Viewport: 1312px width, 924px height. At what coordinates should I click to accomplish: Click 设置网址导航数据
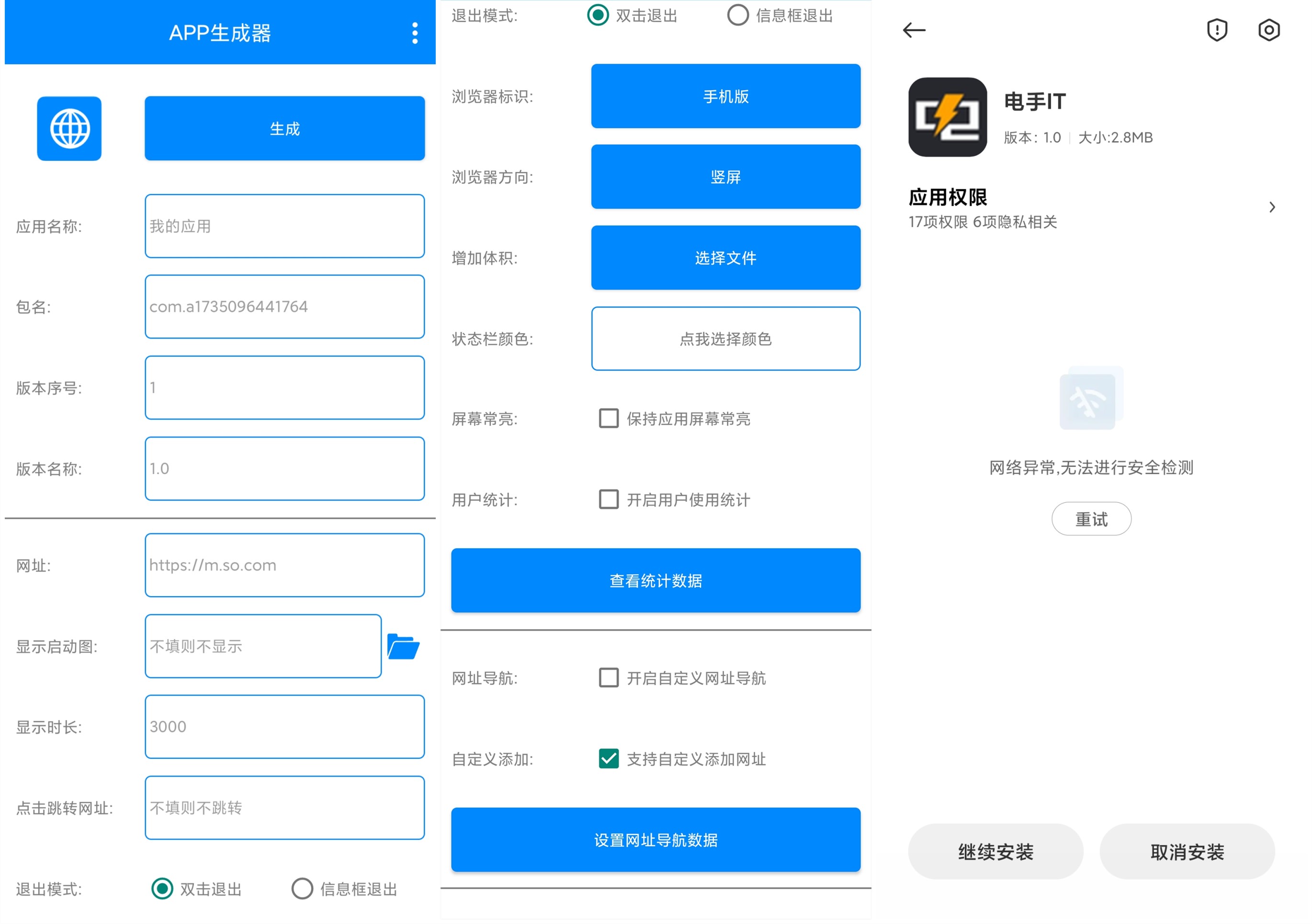tap(655, 840)
